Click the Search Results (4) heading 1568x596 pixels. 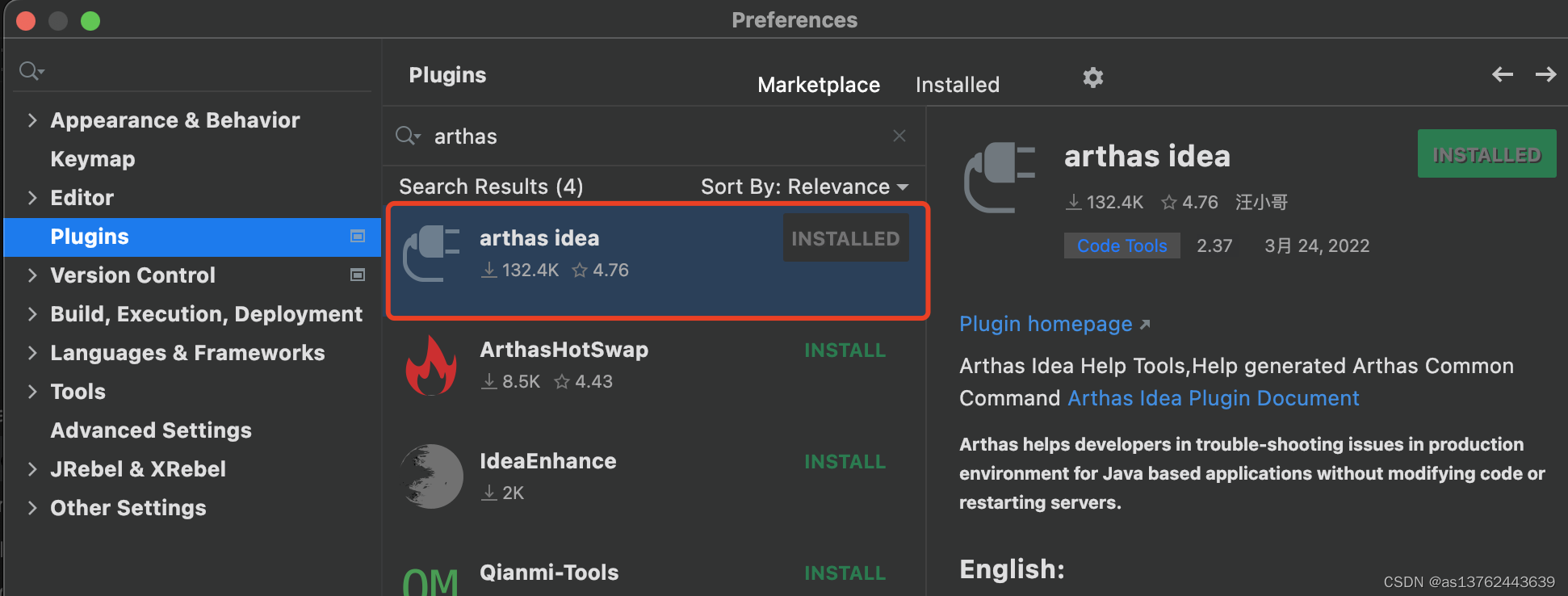491,187
